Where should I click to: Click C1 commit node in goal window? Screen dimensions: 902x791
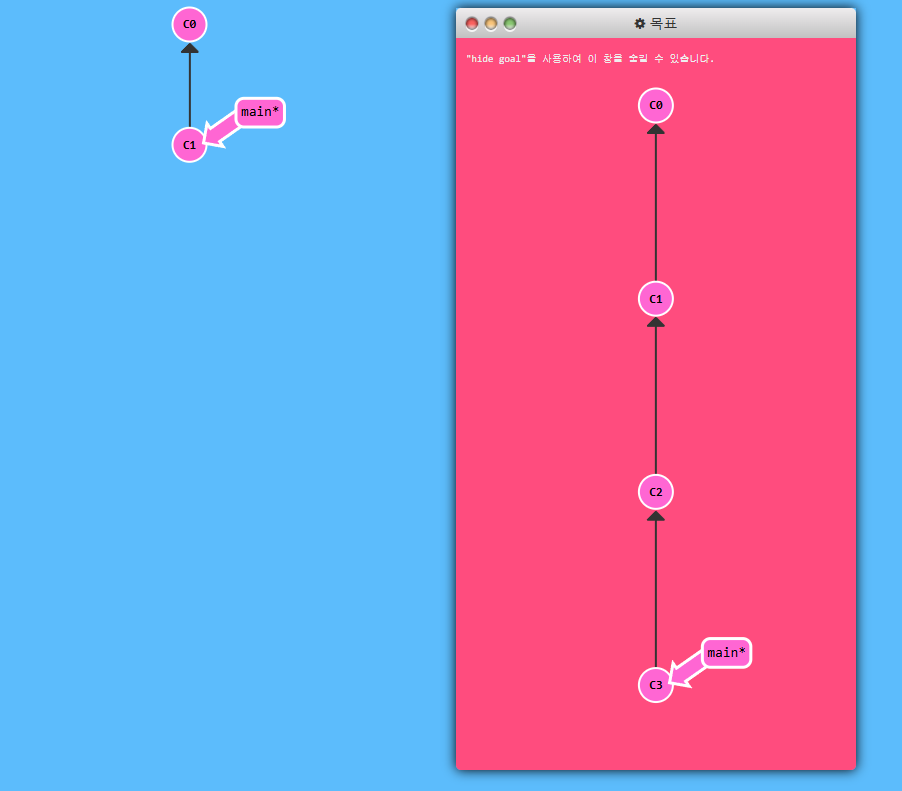pyautogui.click(x=656, y=299)
